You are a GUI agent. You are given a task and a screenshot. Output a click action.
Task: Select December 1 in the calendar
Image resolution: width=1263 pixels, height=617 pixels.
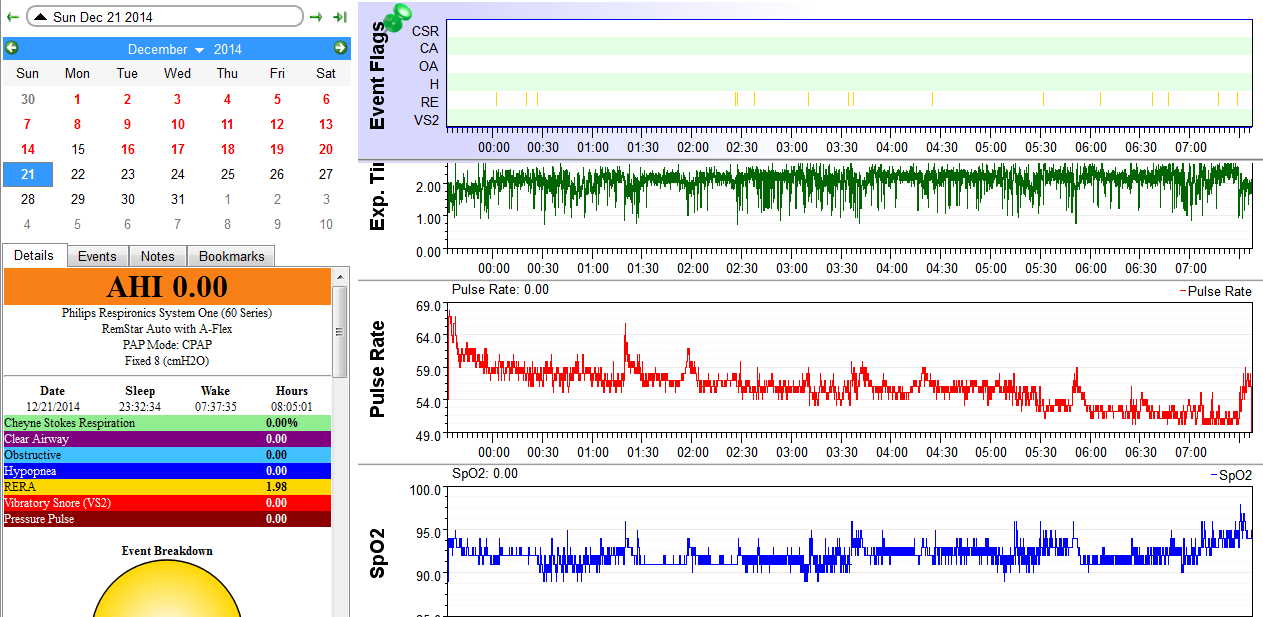[x=77, y=99]
